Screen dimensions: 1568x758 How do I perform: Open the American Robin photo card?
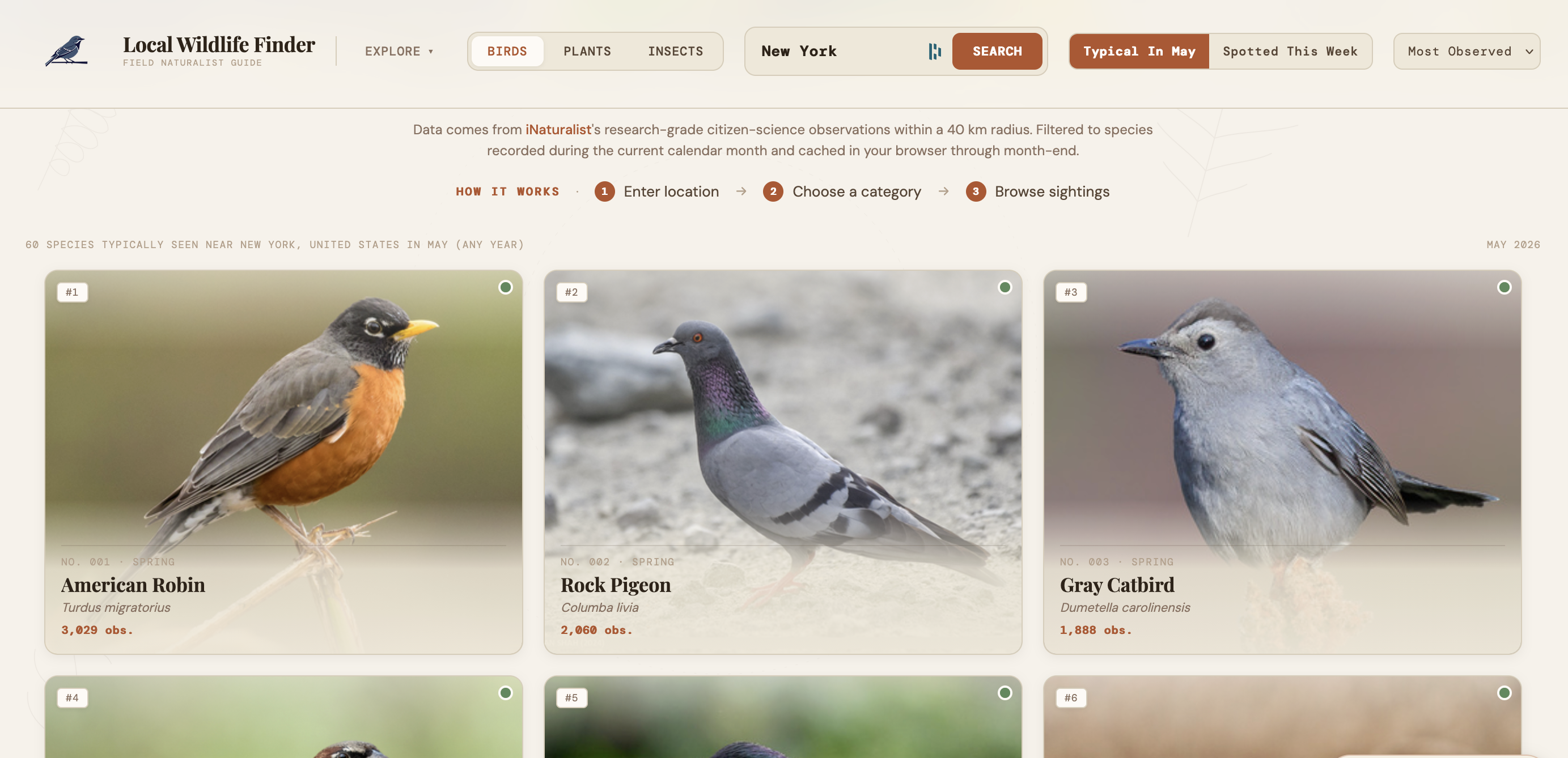(x=283, y=462)
